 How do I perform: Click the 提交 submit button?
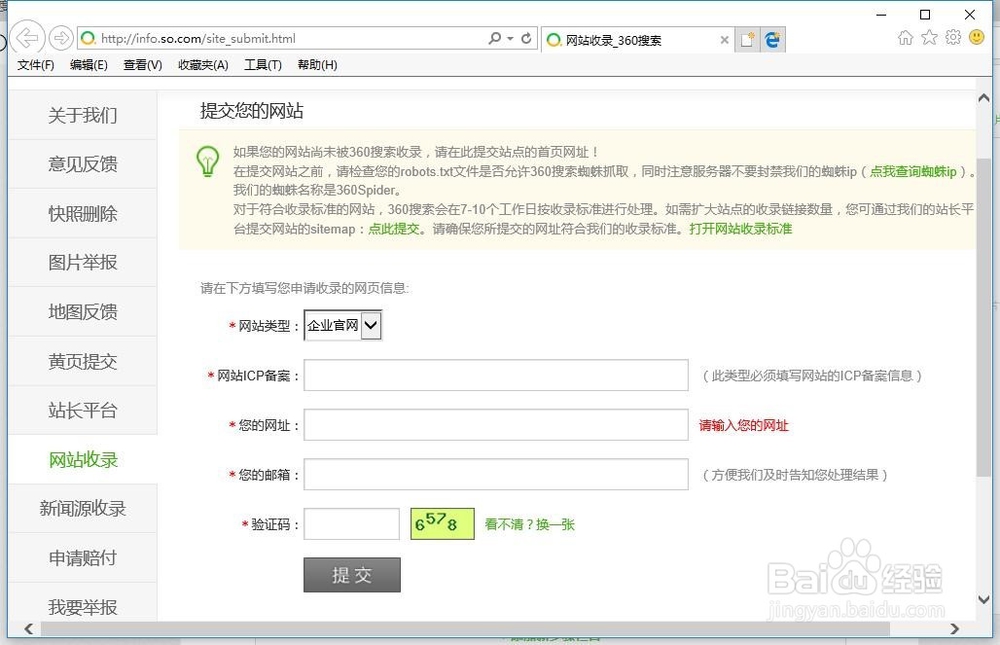(x=352, y=575)
